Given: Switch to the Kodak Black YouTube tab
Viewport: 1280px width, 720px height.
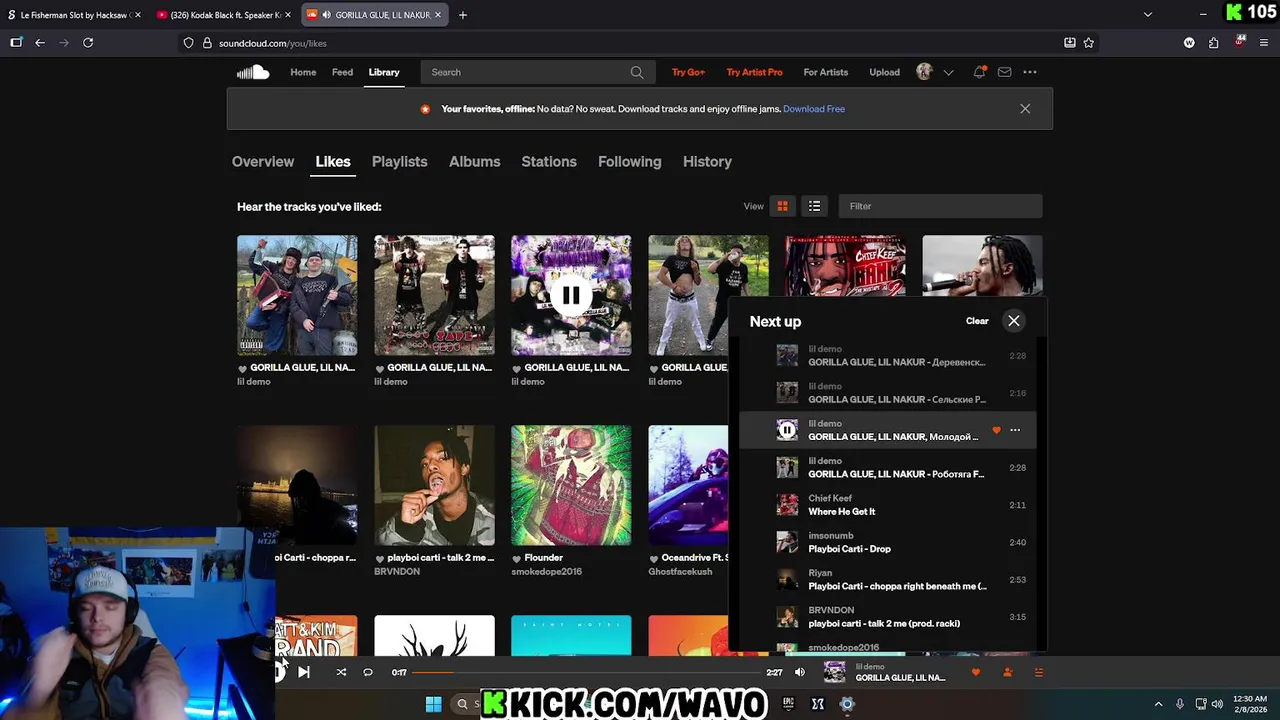Looking at the screenshot, I should (x=224, y=15).
